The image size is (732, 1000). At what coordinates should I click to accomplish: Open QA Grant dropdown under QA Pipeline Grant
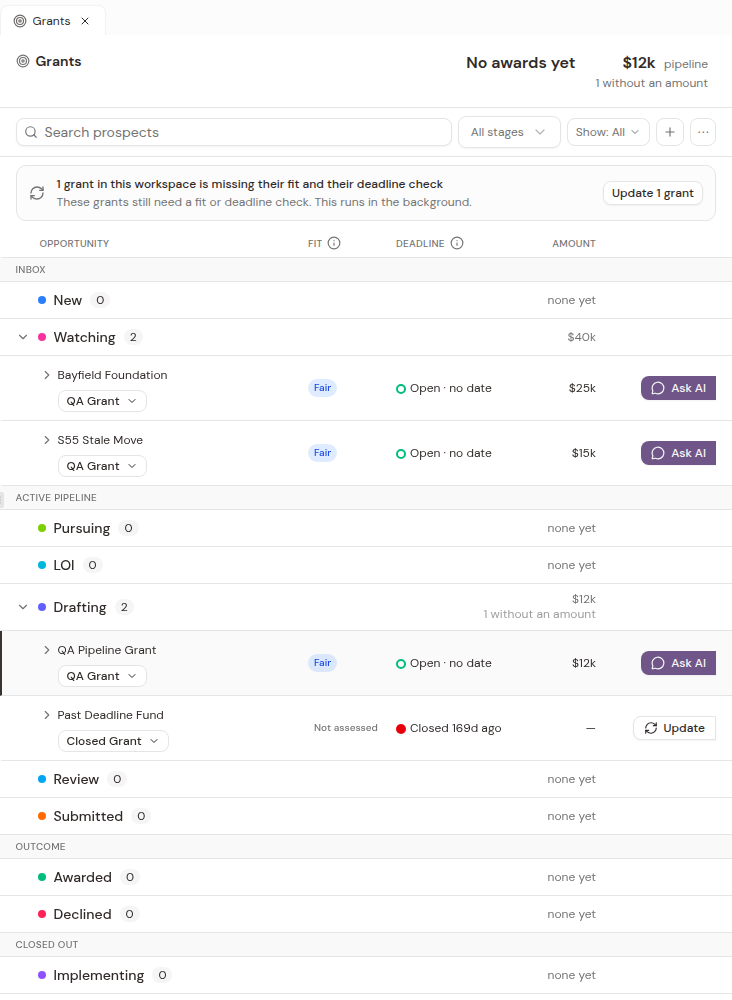[x=102, y=676]
